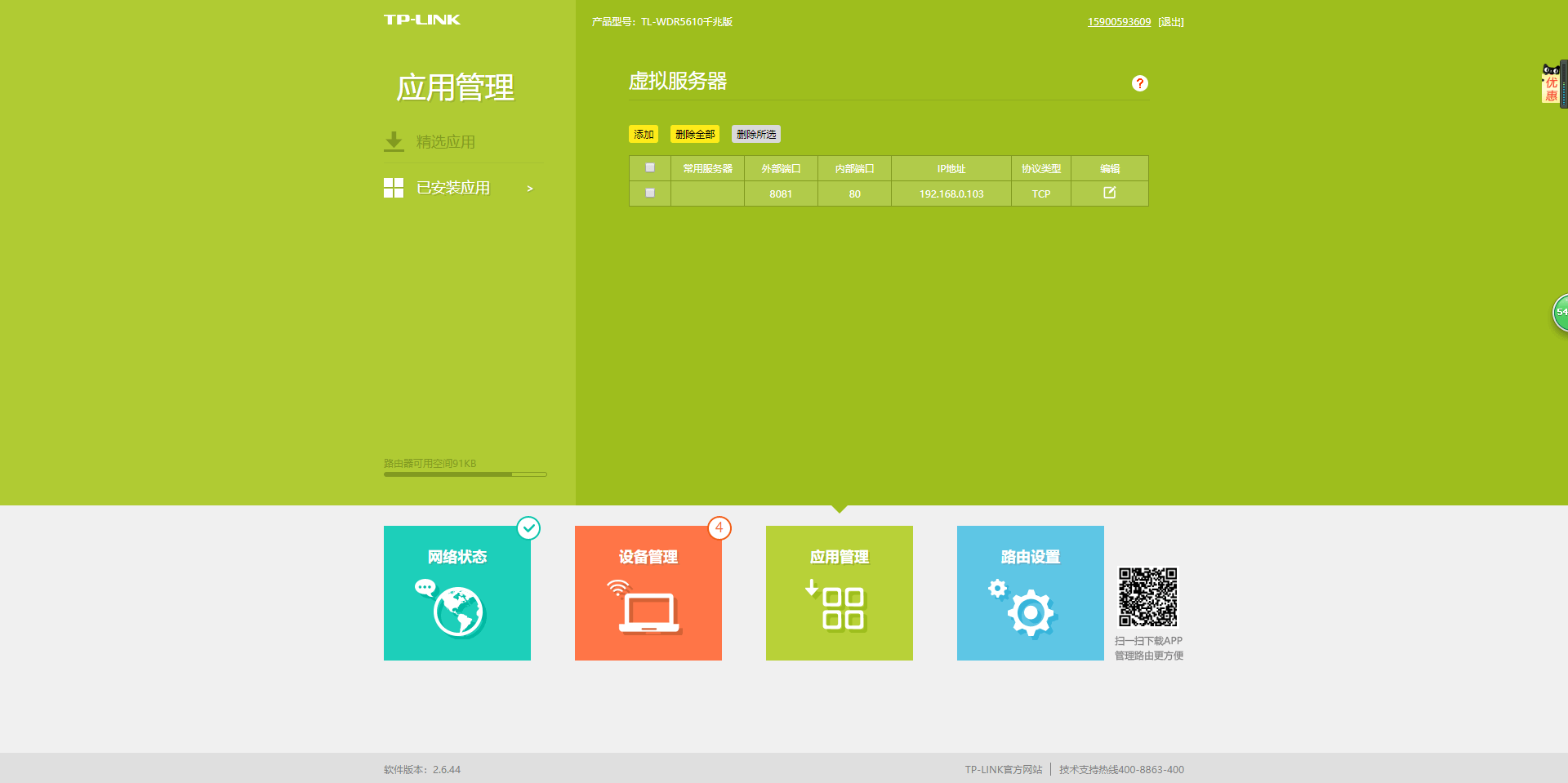Click the 删除所选 button

[756, 134]
